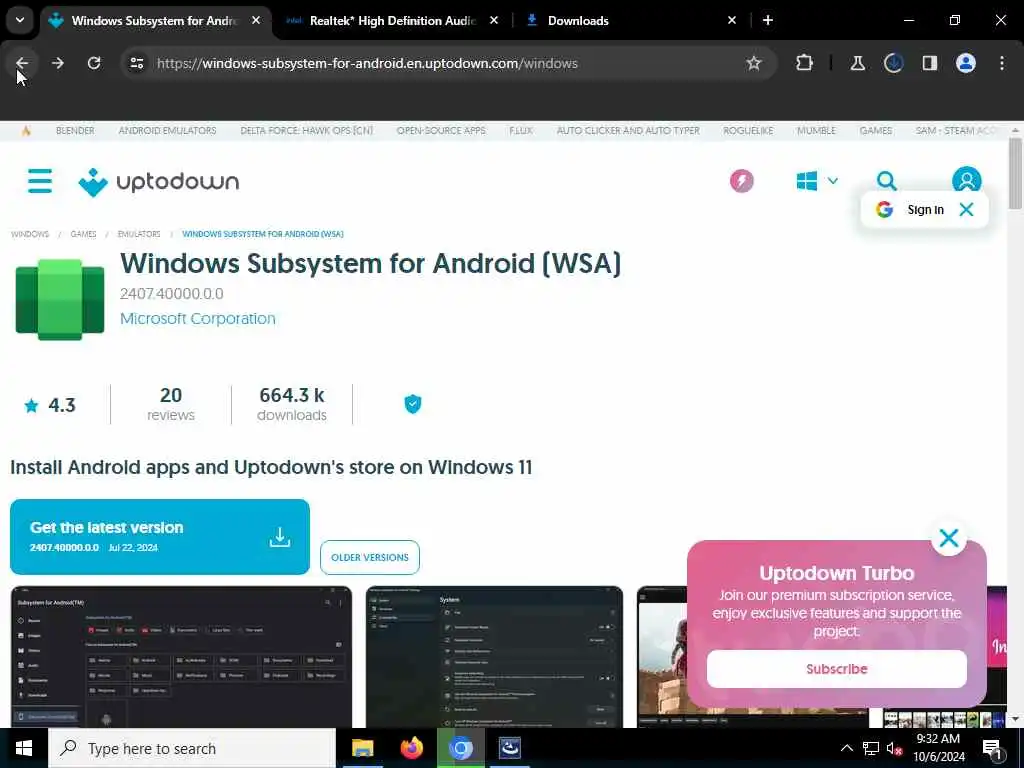Click the 4.3 star rating
Image resolution: width=1024 pixels, height=768 pixels.
pos(50,406)
